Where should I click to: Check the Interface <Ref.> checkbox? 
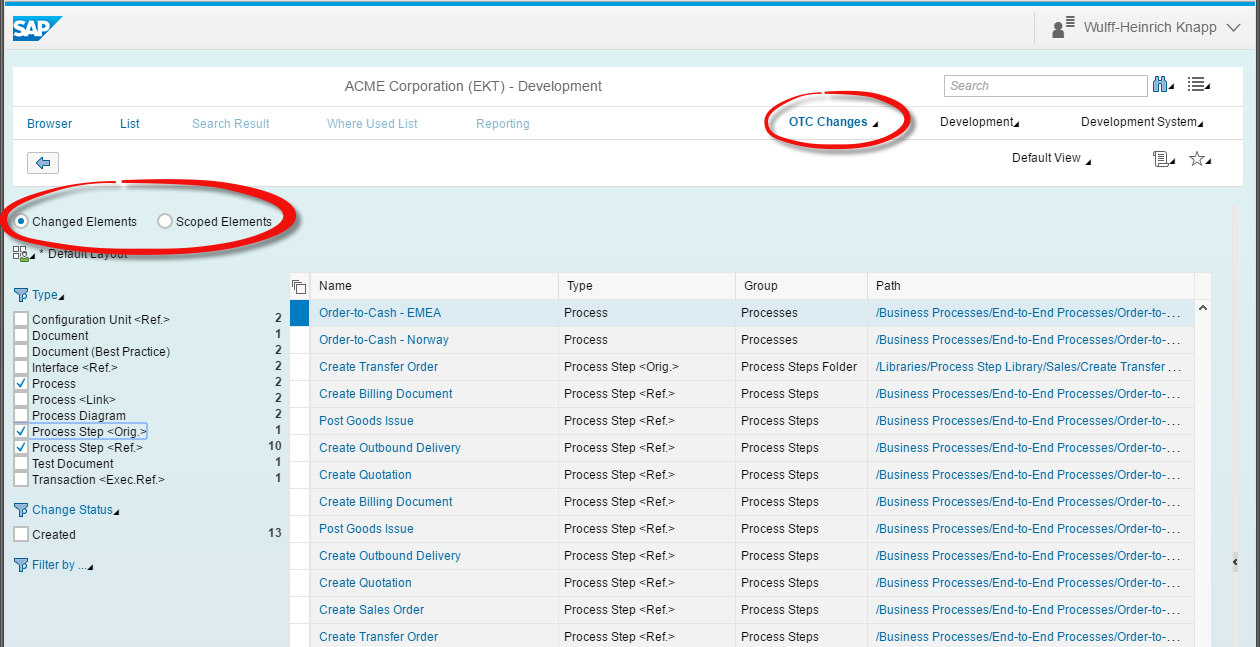[x=21, y=367]
